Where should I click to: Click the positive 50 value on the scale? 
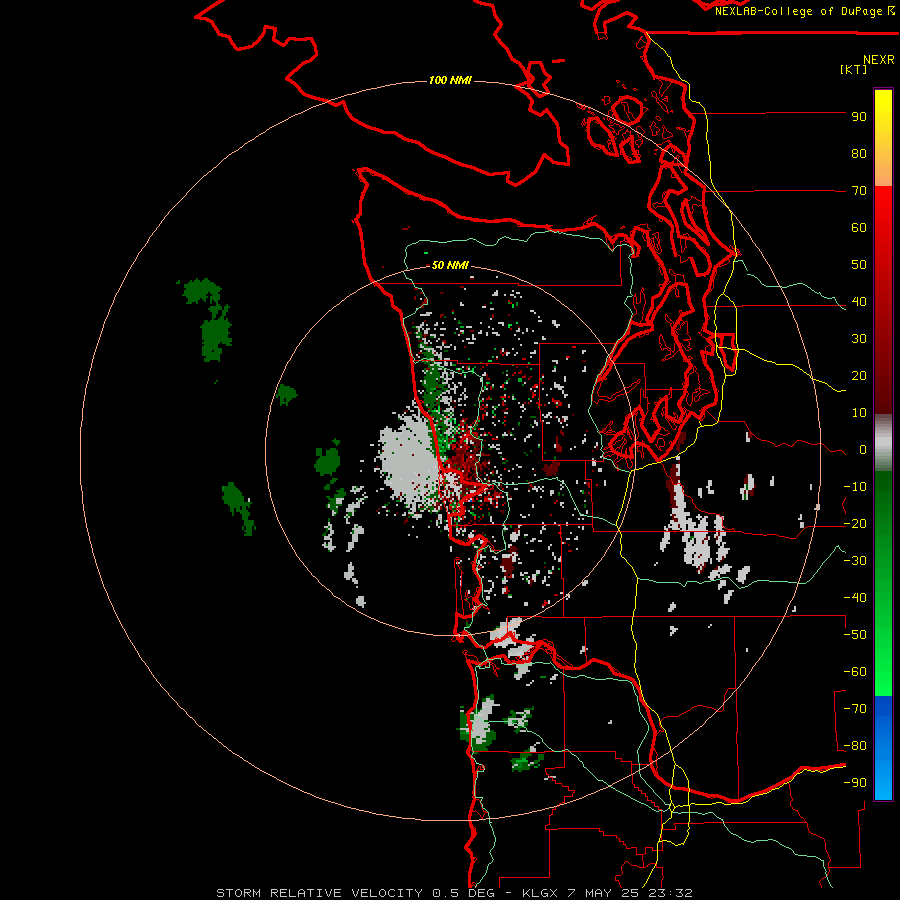pyautogui.click(x=859, y=265)
